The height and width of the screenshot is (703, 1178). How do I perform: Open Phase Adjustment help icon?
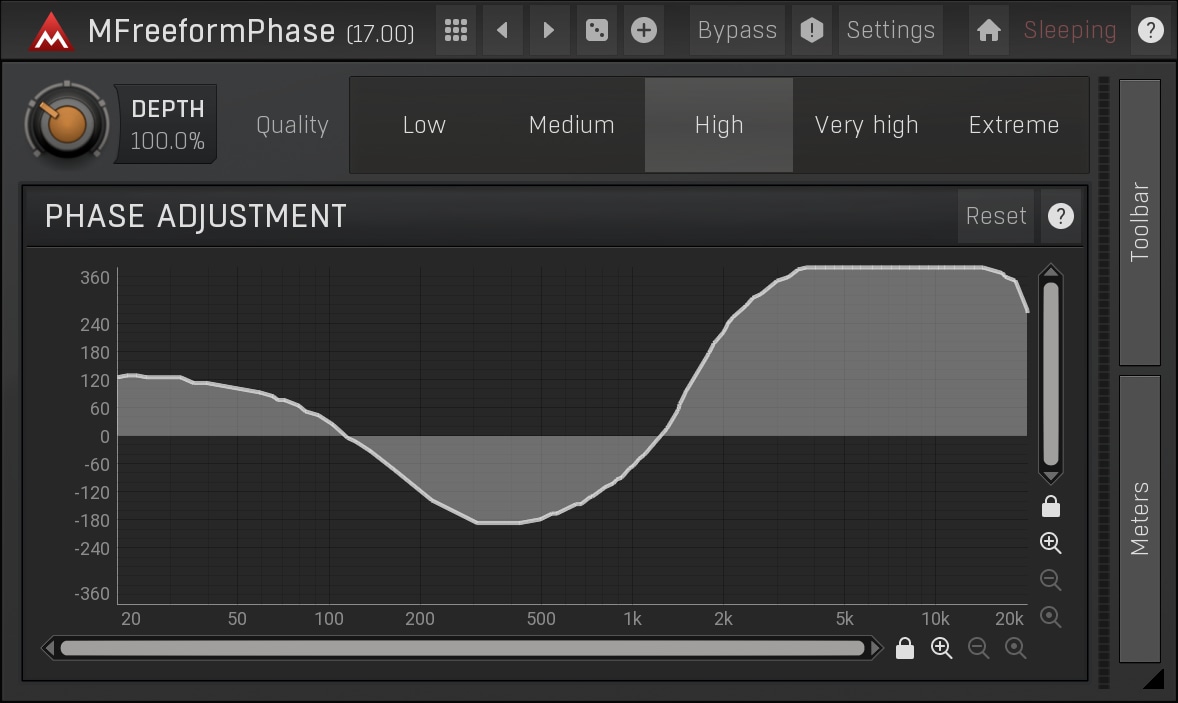click(1060, 216)
